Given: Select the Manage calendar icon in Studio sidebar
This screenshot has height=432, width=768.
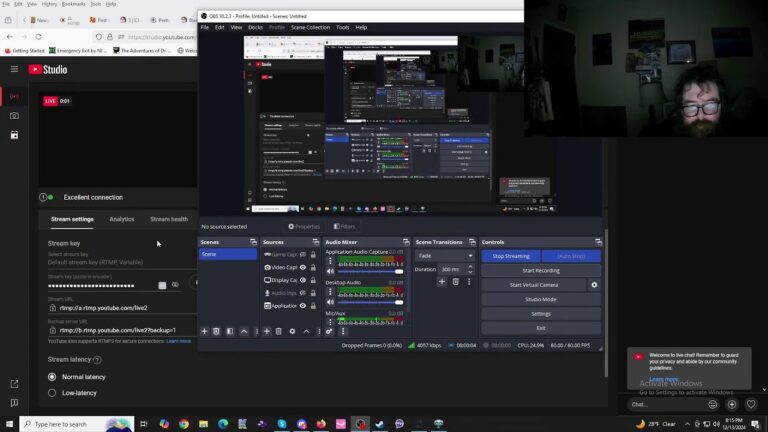Looking at the screenshot, I should (x=14, y=135).
